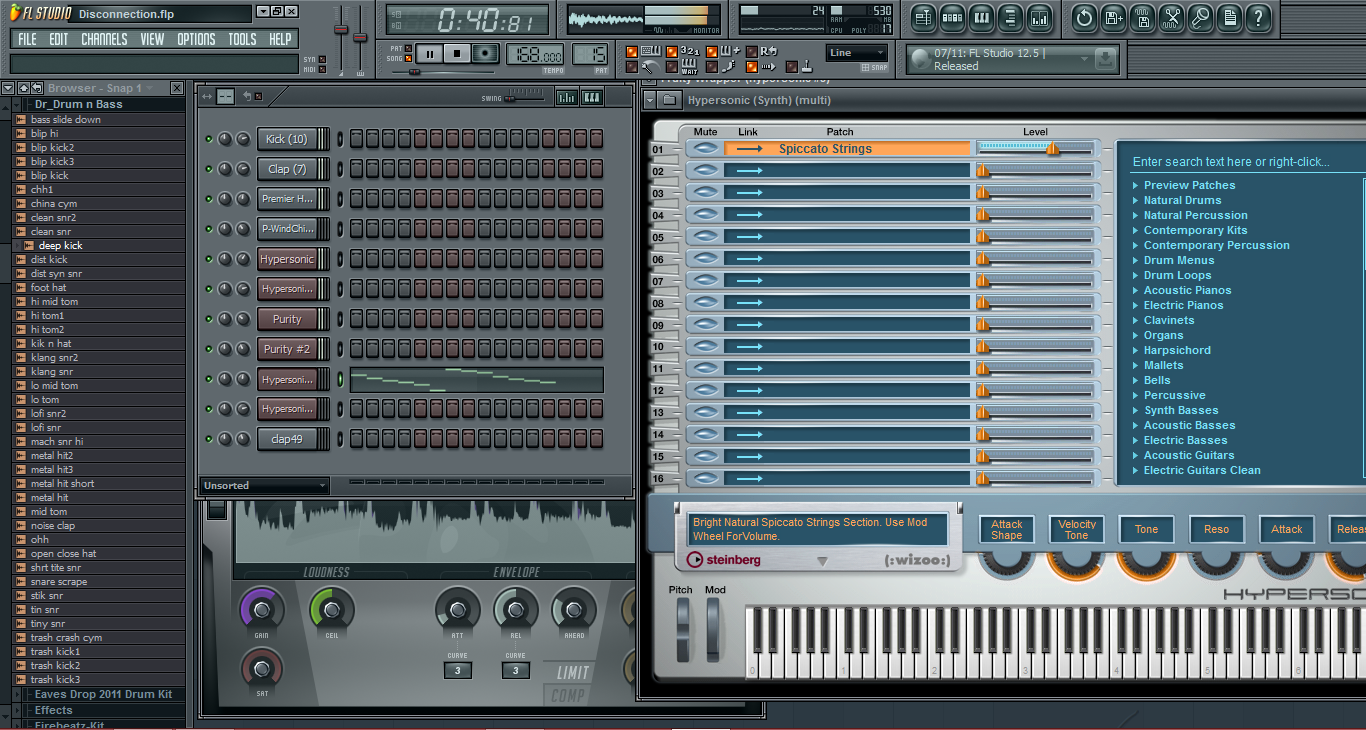The image size is (1366, 730).
Task: Click the tempo display 168.000
Action: point(535,54)
